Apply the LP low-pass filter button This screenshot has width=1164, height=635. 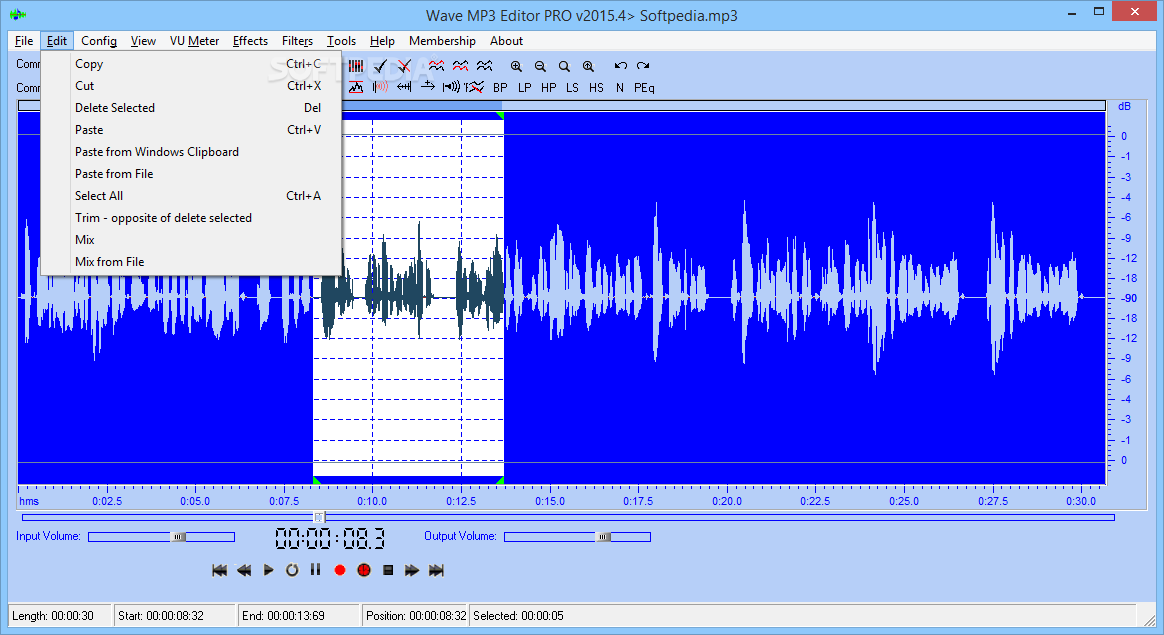pyautogui.click(x=525, y=88)
